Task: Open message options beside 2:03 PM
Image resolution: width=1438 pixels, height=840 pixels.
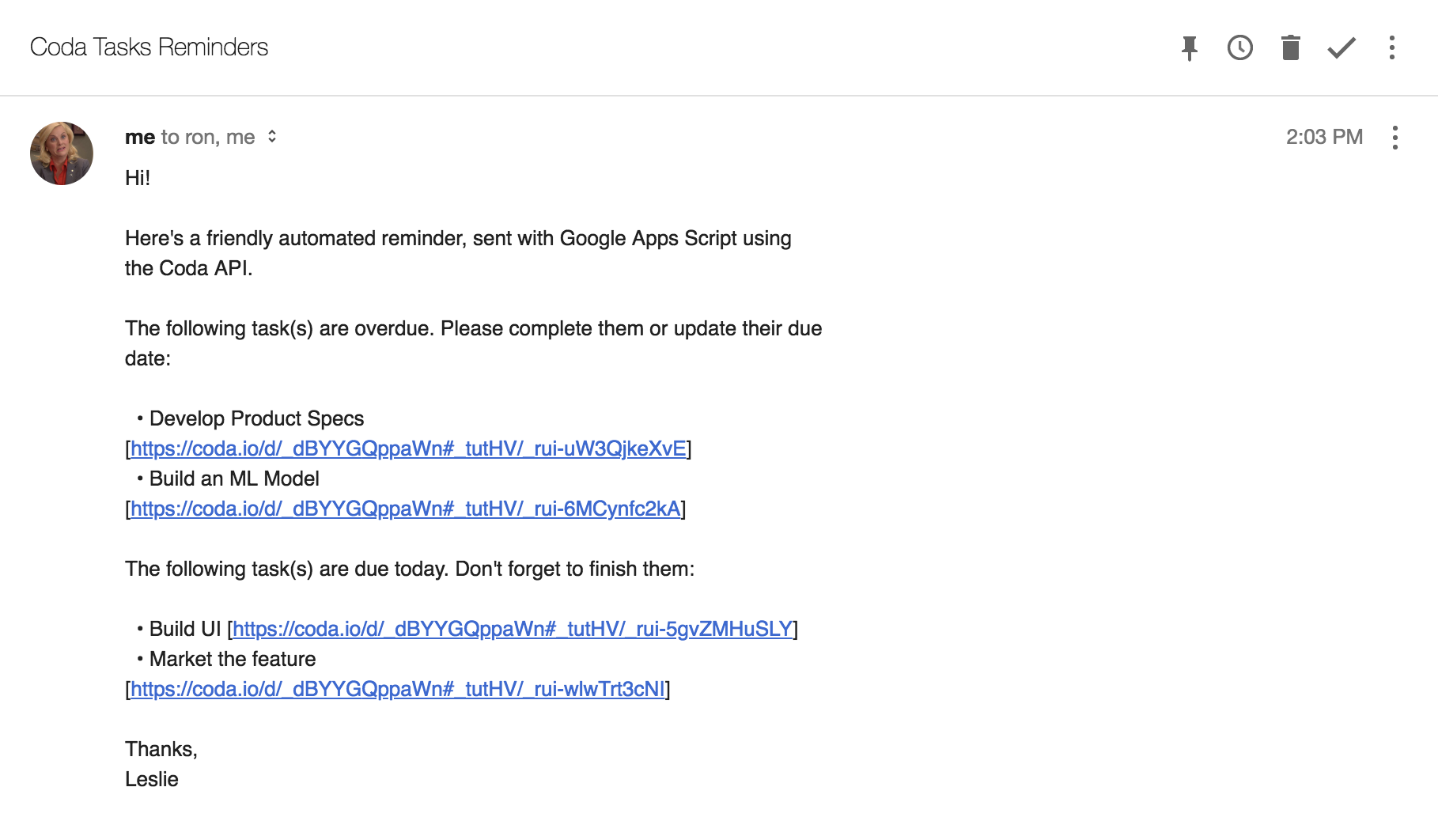Action: [x=1395, y=138]
